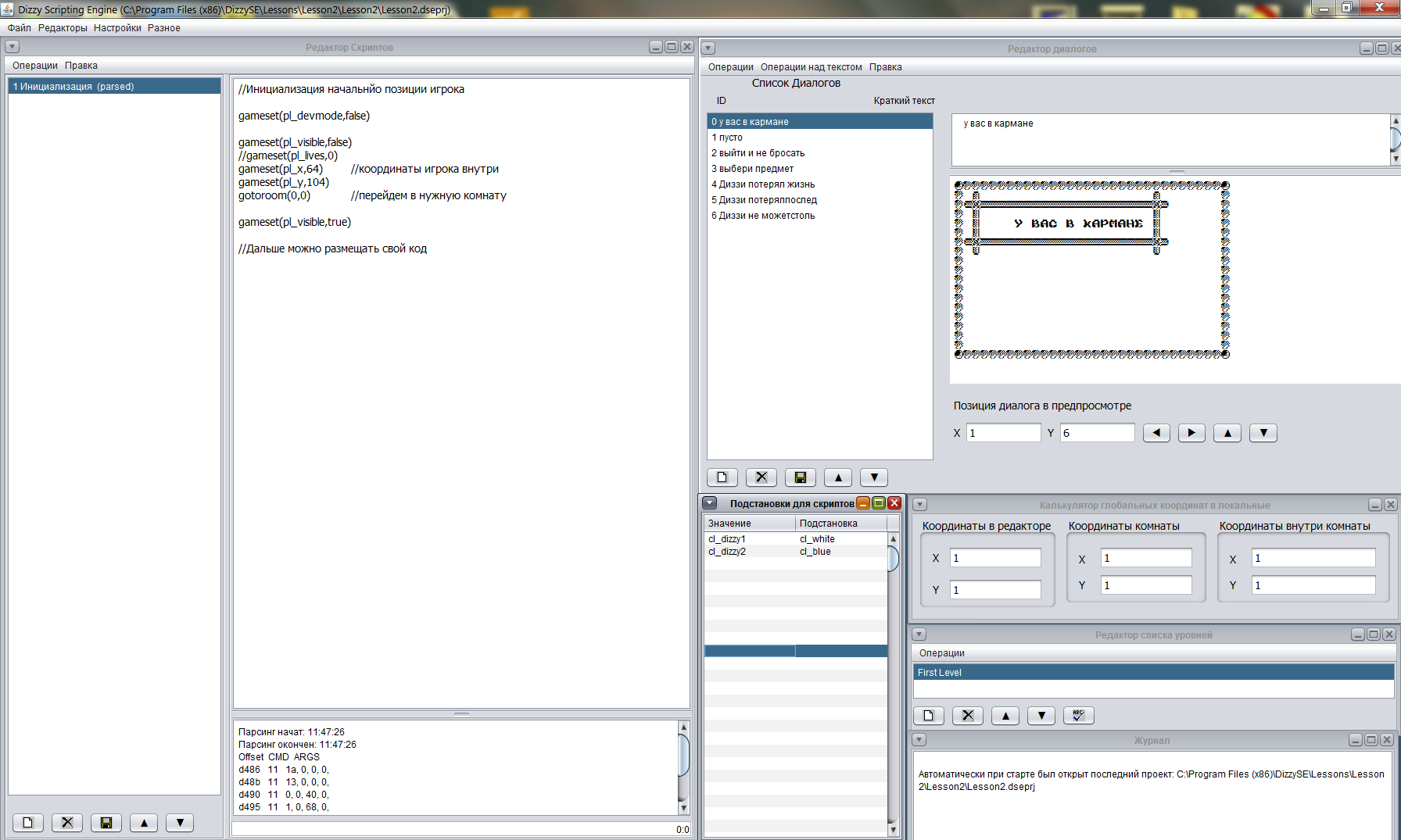Open Редактор списка уровней panel dropdown arrow
The width and height of the screenshot is (1401, 840).
[x=919, y=634]
